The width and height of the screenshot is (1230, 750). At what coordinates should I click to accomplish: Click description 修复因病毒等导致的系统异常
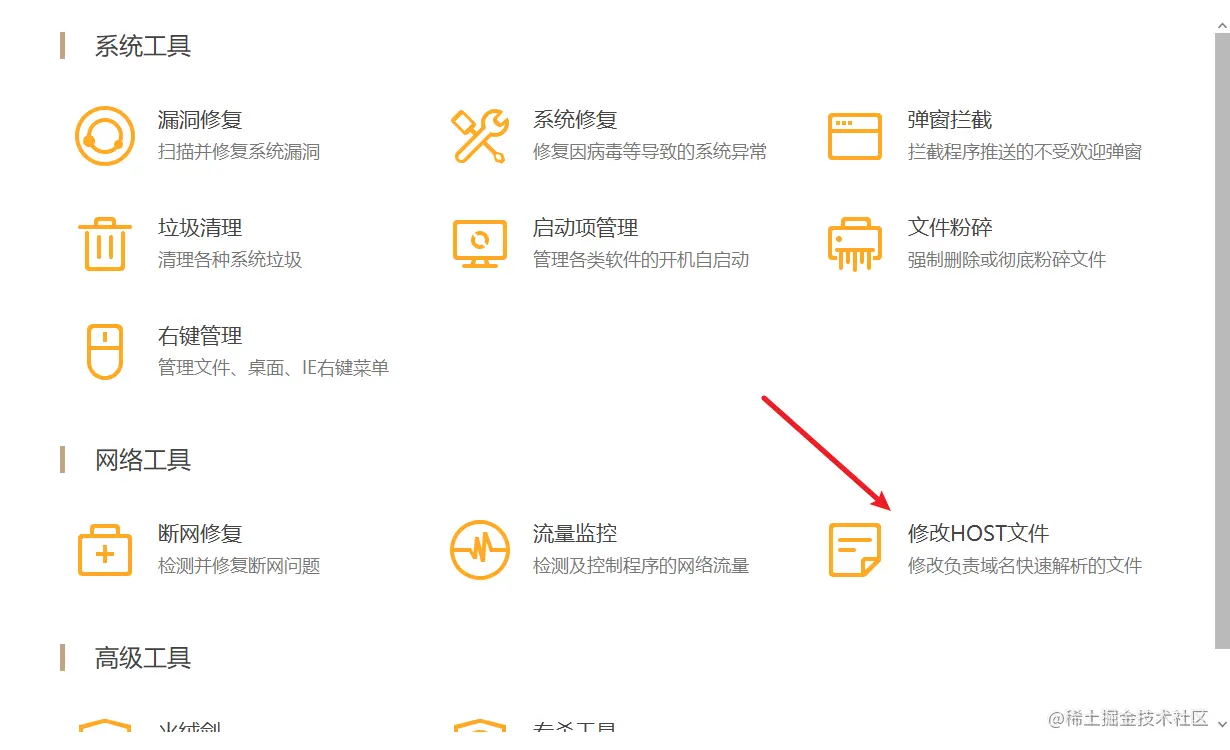pos(650,152)
